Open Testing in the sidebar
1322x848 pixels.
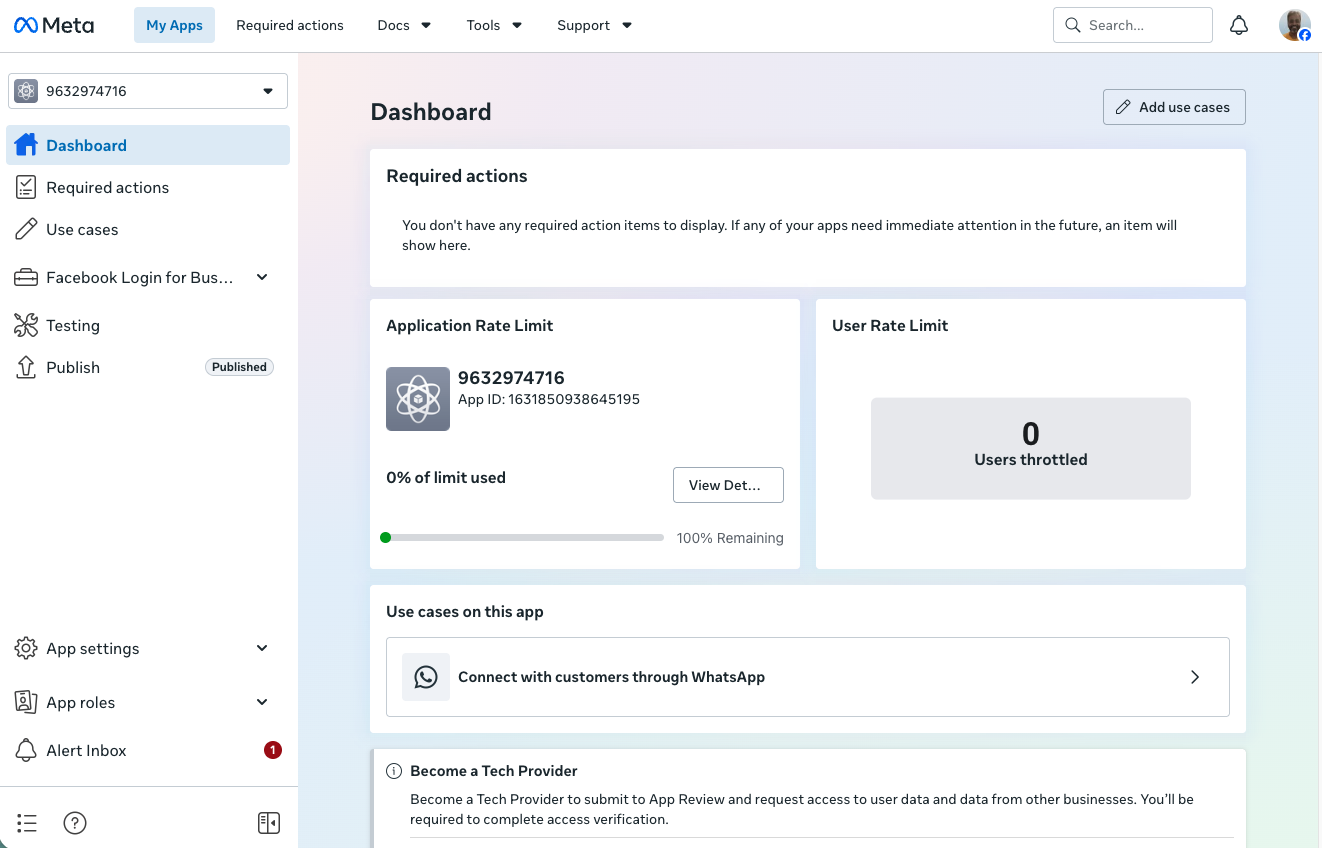[148, 325]
